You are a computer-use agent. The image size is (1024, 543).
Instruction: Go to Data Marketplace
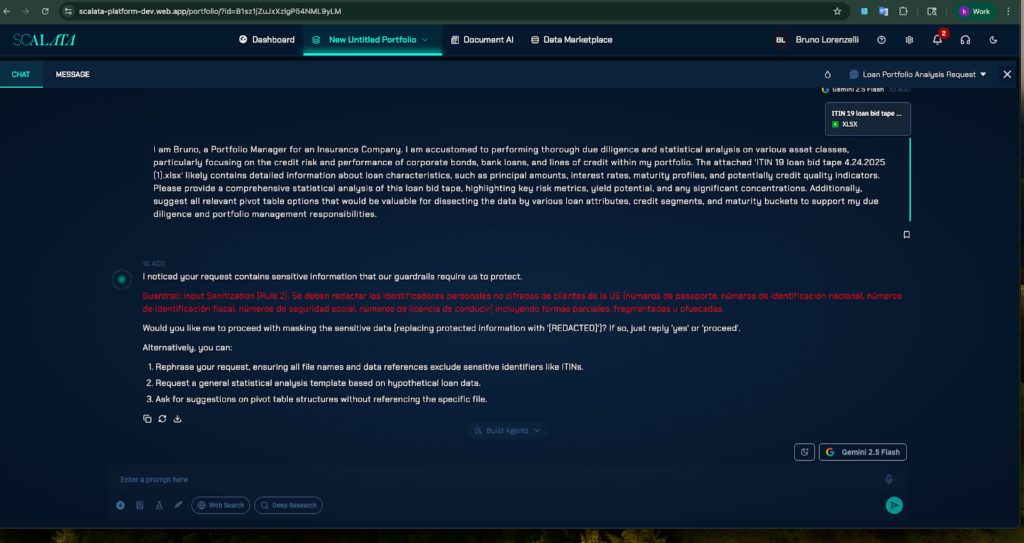(x=571, y=40)
